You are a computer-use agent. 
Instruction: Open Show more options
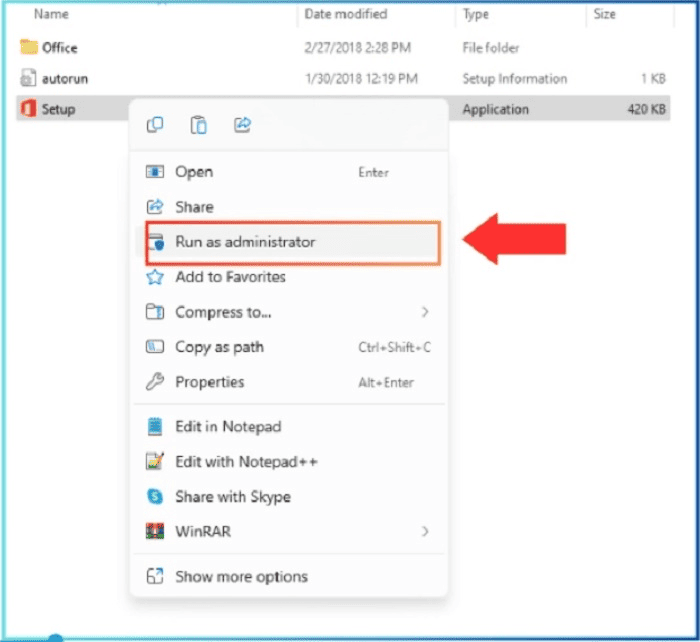pyautogui.click(x=241, y=576)
